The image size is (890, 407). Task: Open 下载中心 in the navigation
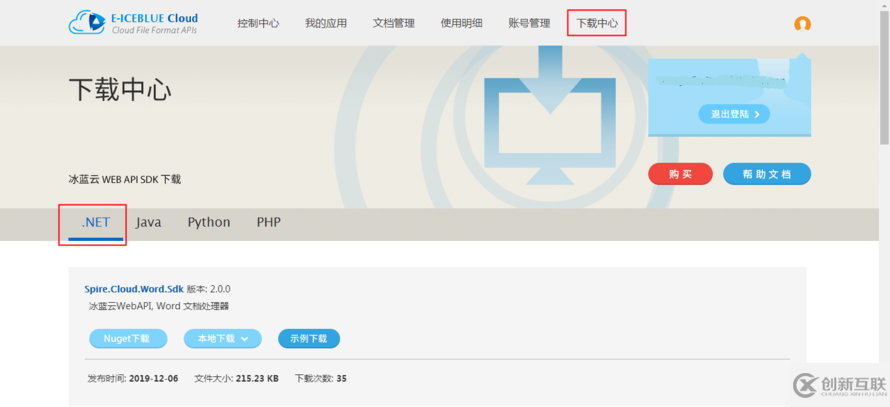[x=597, y=23]
